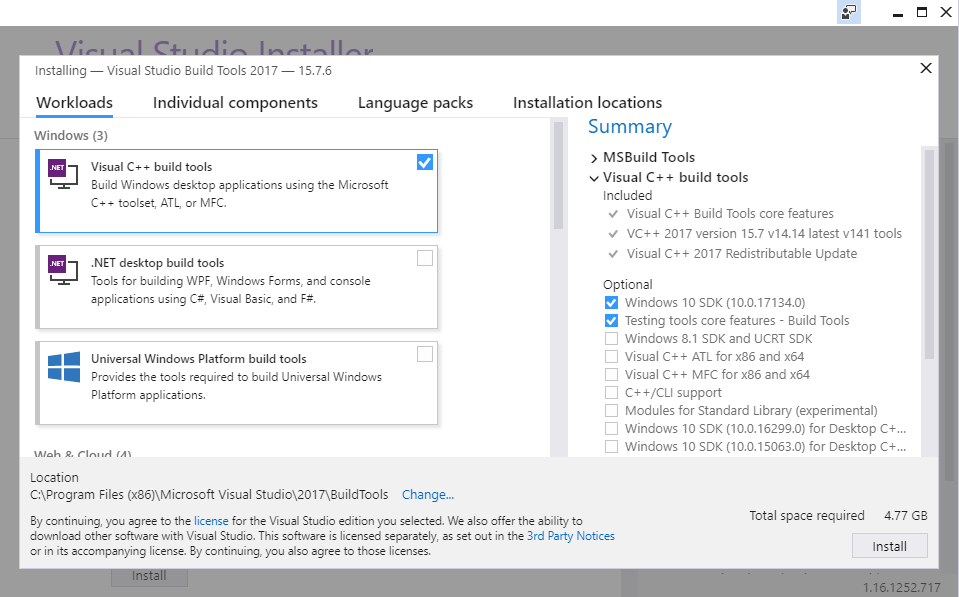Collapse Visual C++ build tools summary section
The width and height of the screenshot is (959, 597).
pyautogui.click(x=594, y=178)
